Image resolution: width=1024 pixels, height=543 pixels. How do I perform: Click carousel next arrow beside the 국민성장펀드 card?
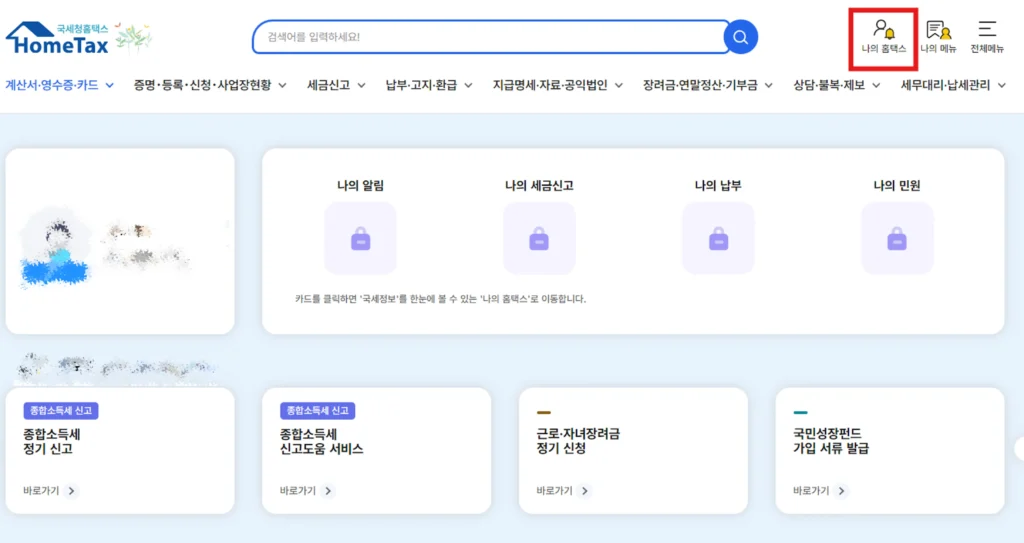click(1019, 450)
